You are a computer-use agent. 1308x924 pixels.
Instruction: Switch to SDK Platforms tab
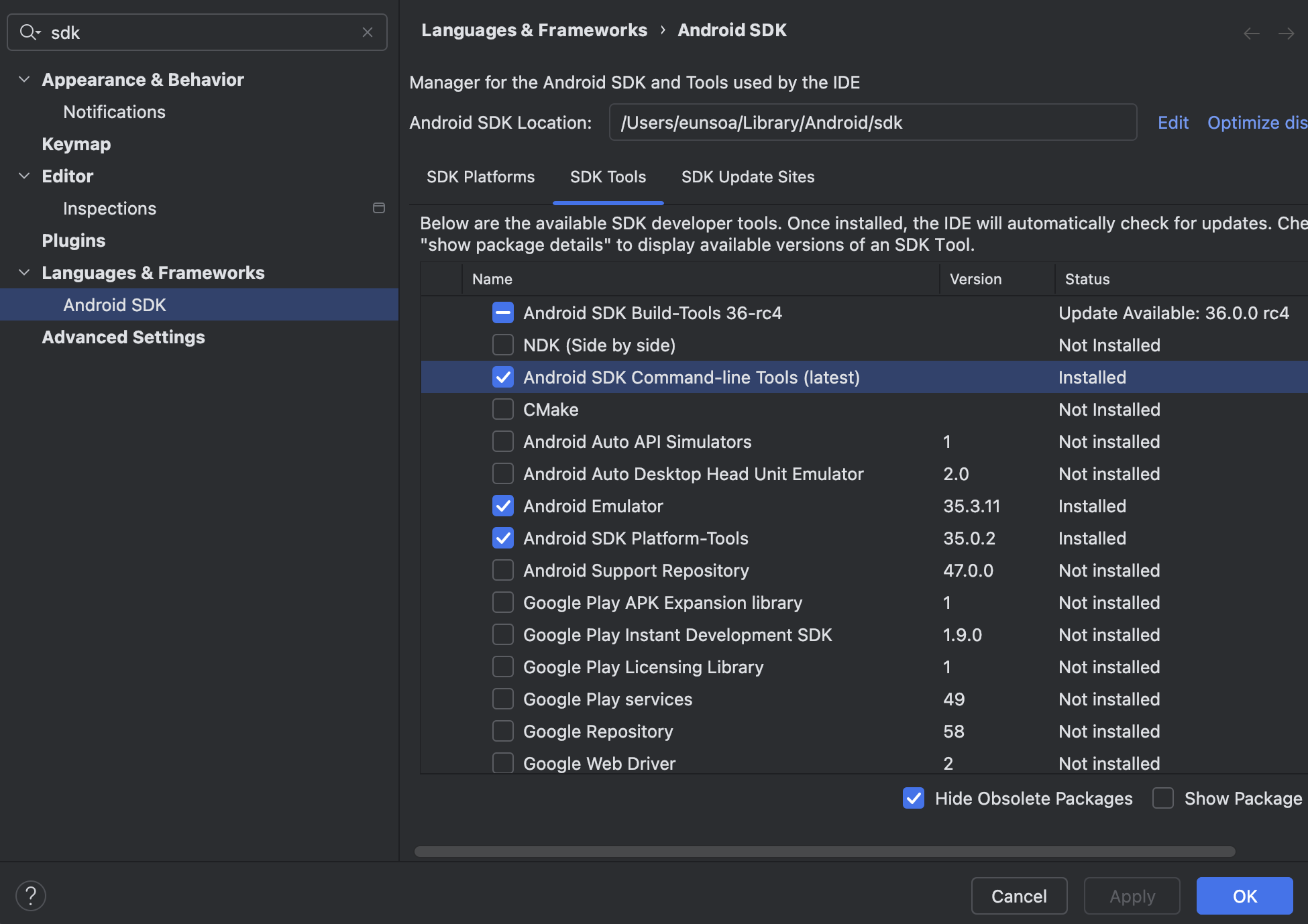[480, 177]
